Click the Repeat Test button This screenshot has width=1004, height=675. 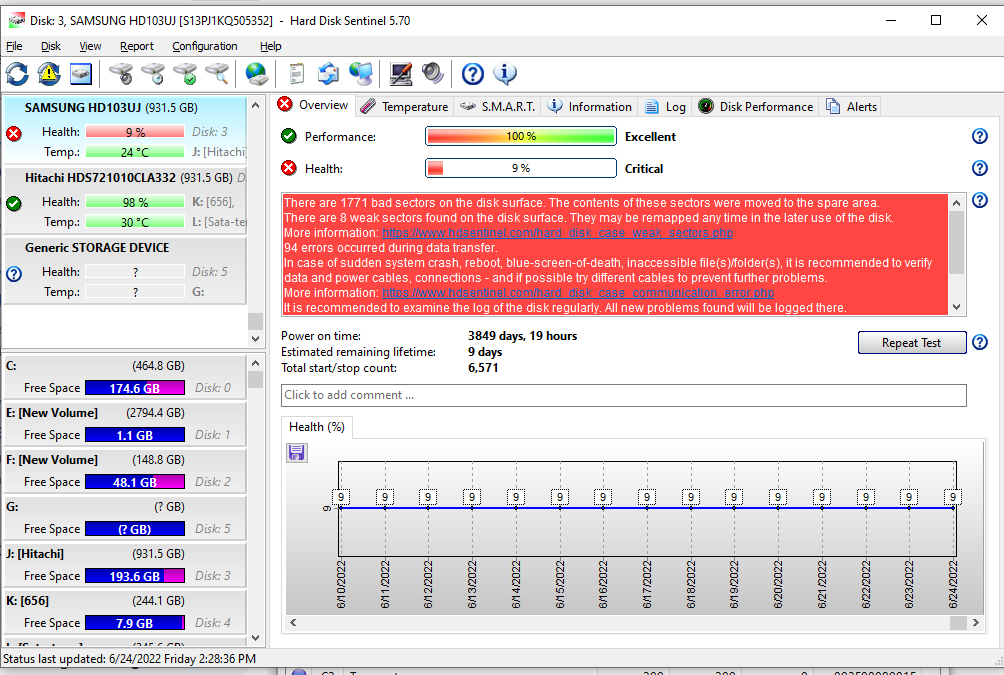click(x=911, y=343)
